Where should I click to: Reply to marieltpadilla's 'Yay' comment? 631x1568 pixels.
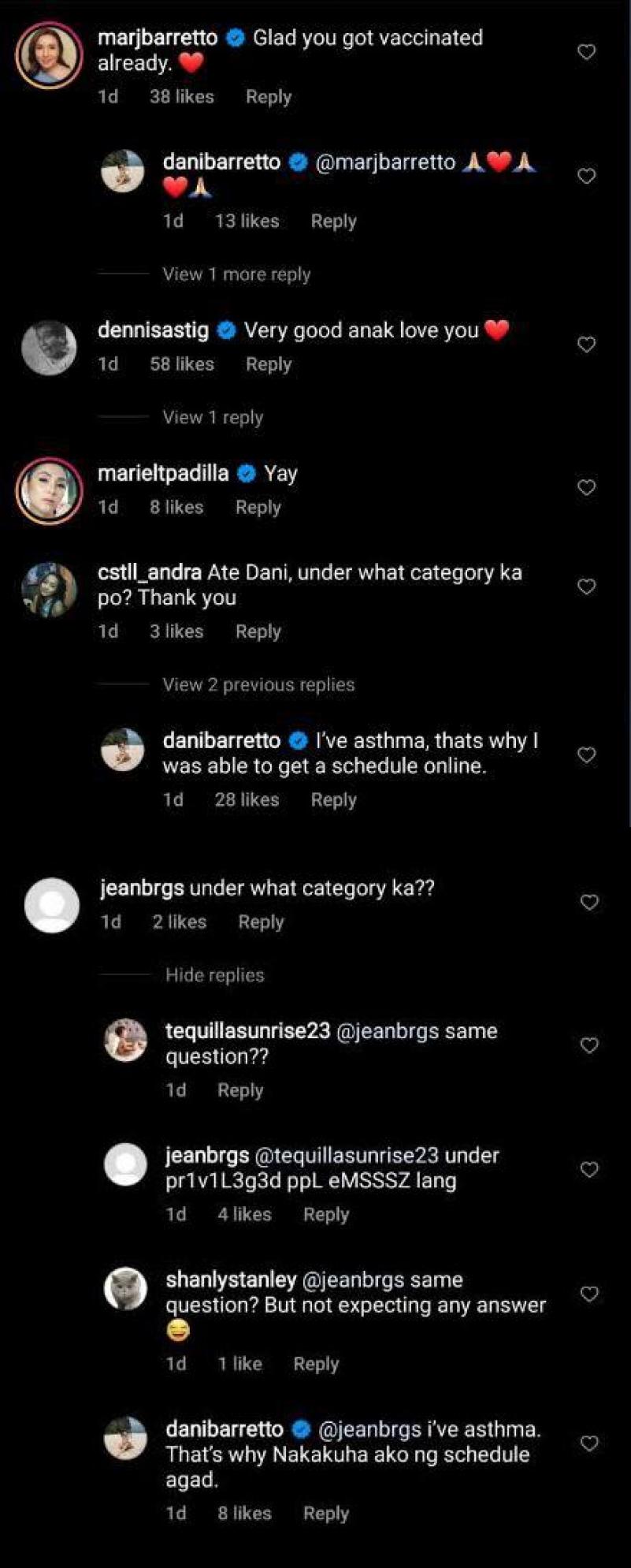(258, 507)
